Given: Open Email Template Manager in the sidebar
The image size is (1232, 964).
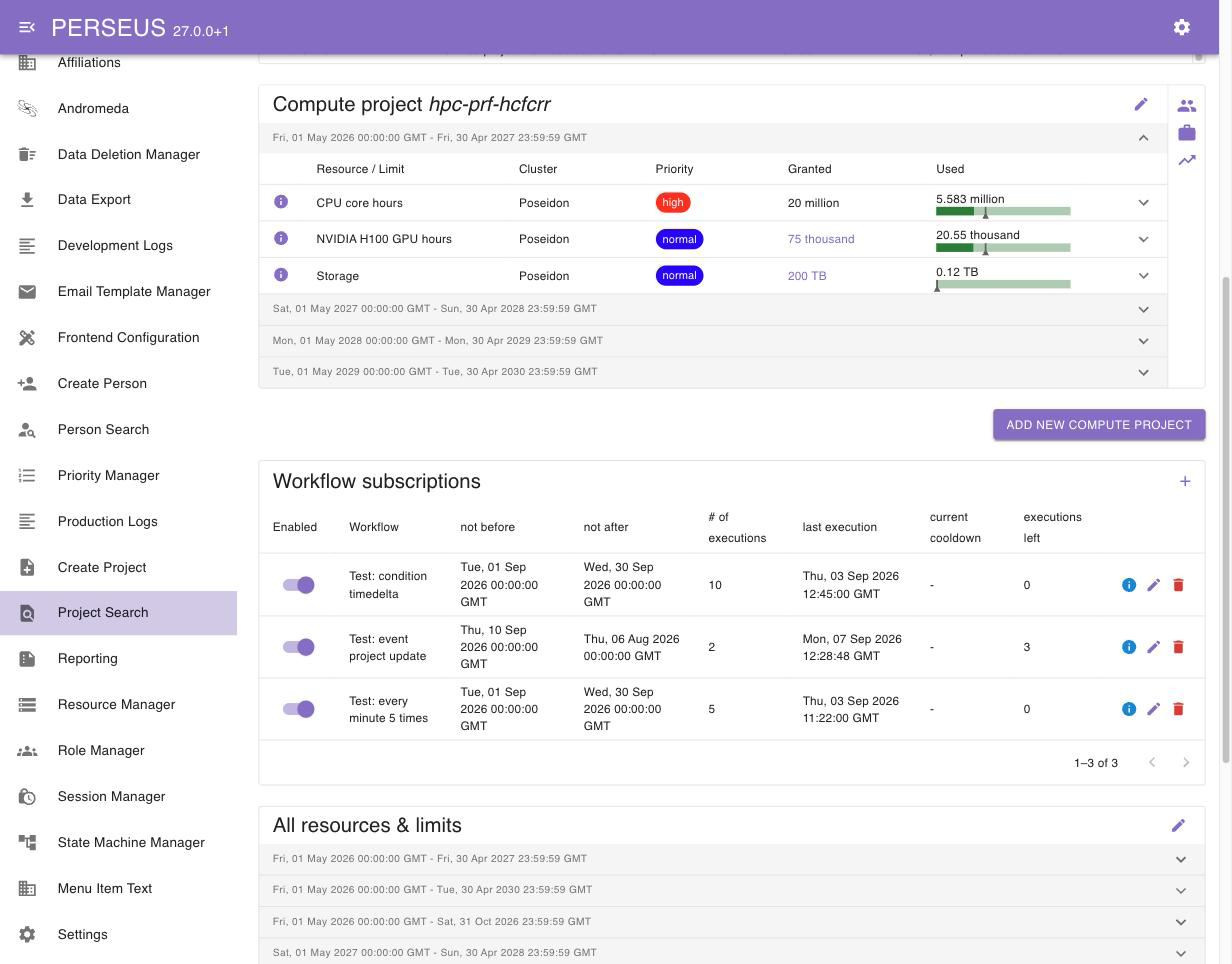Looking at the screenshot, I should tap(118, 291).
